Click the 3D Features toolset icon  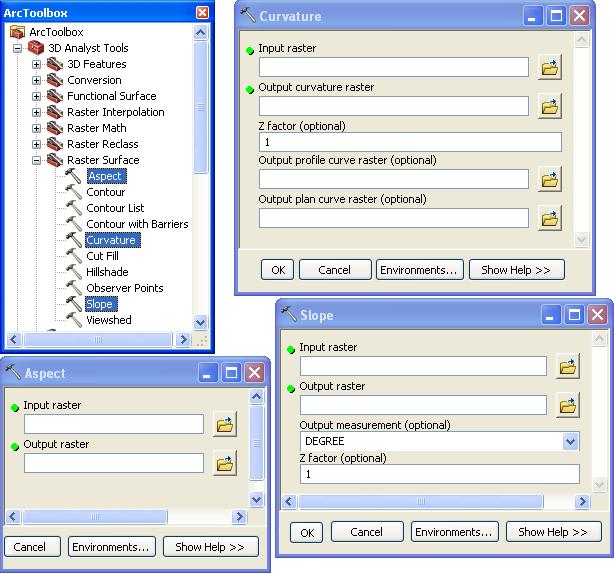coord(55,64)
